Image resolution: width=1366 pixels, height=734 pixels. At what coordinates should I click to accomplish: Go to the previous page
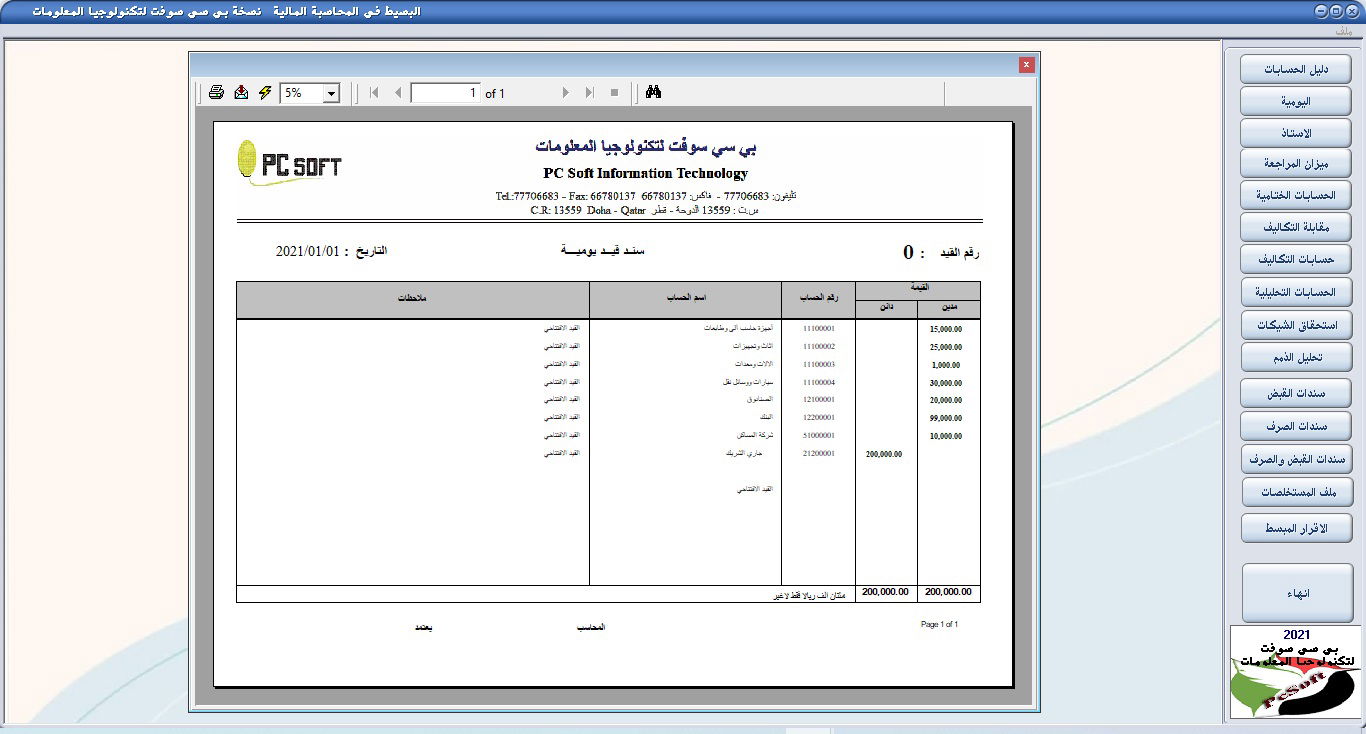coord(398,91)
